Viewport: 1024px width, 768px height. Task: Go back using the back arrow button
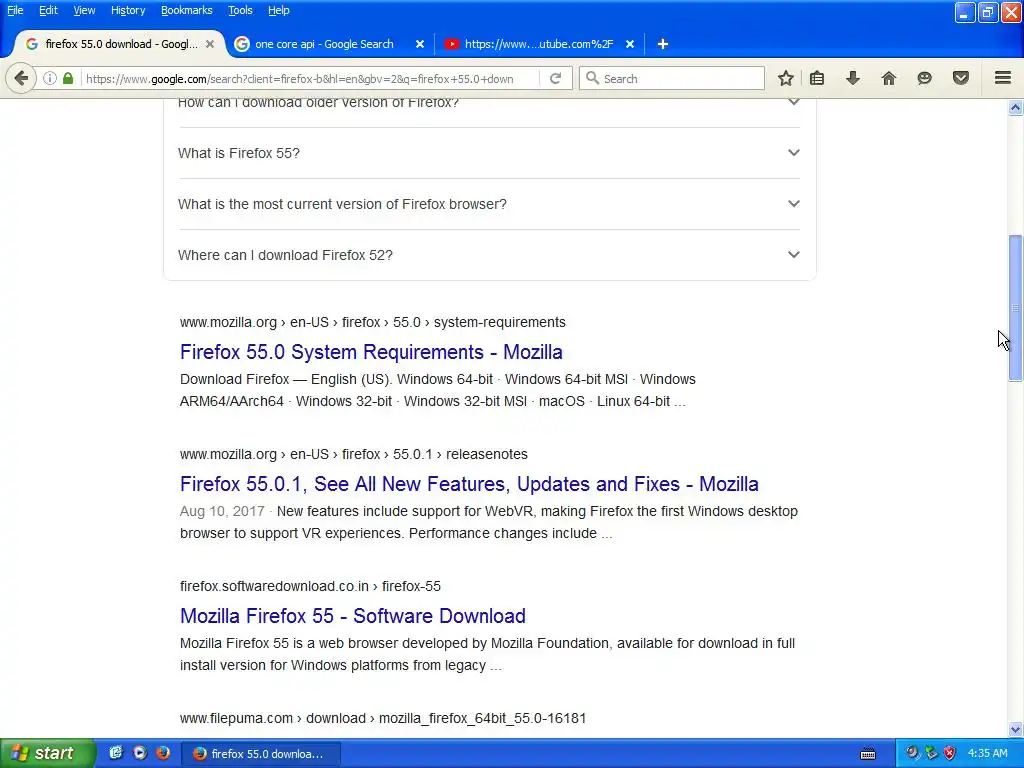pos(21,78)
